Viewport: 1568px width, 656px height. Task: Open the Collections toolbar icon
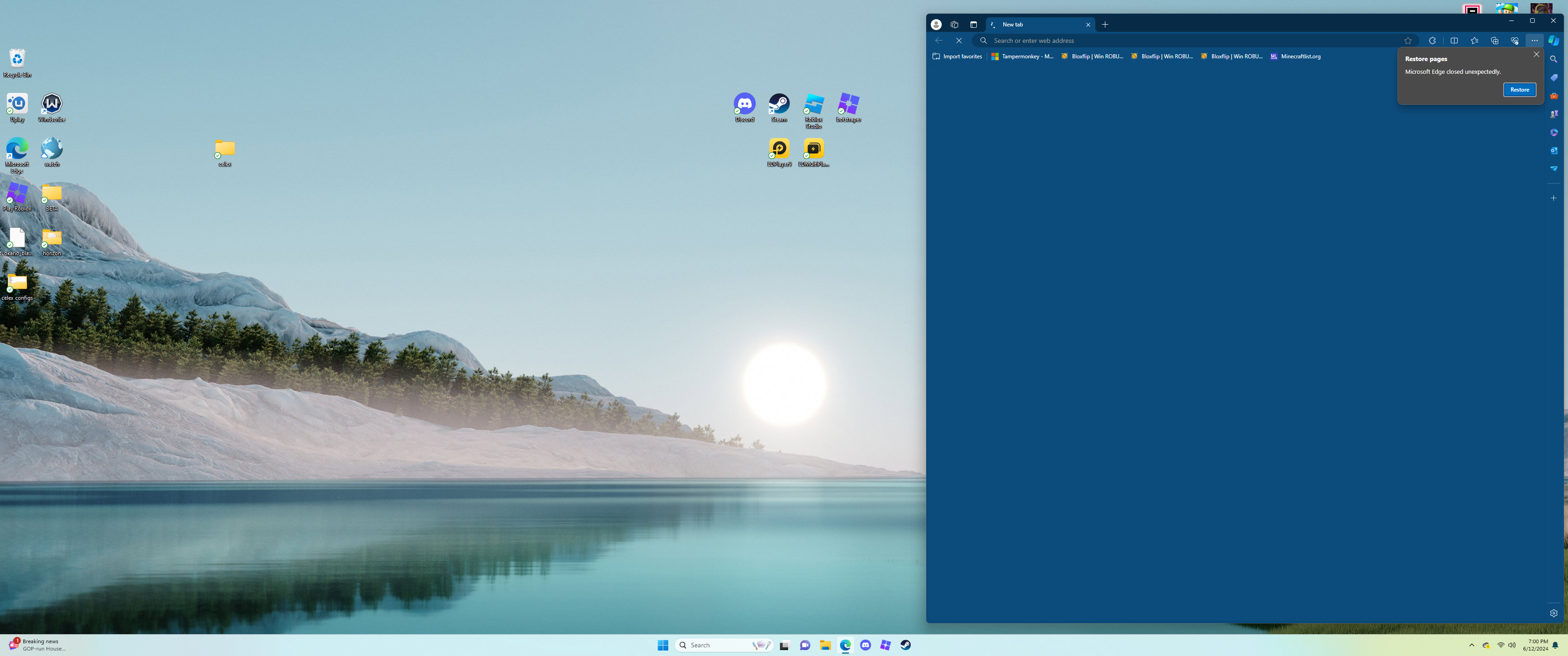tap(1494, 41)
